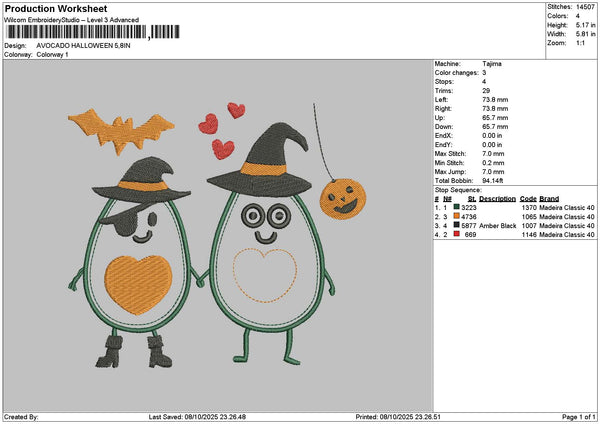Screen dimensions: 600x424
Task: Click the Description column header
Action: click(x=497, y=198)
